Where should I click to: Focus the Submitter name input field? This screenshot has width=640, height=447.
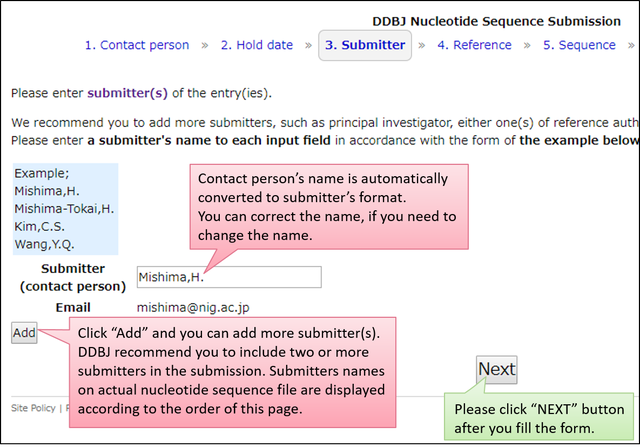[x=229, y=277]
